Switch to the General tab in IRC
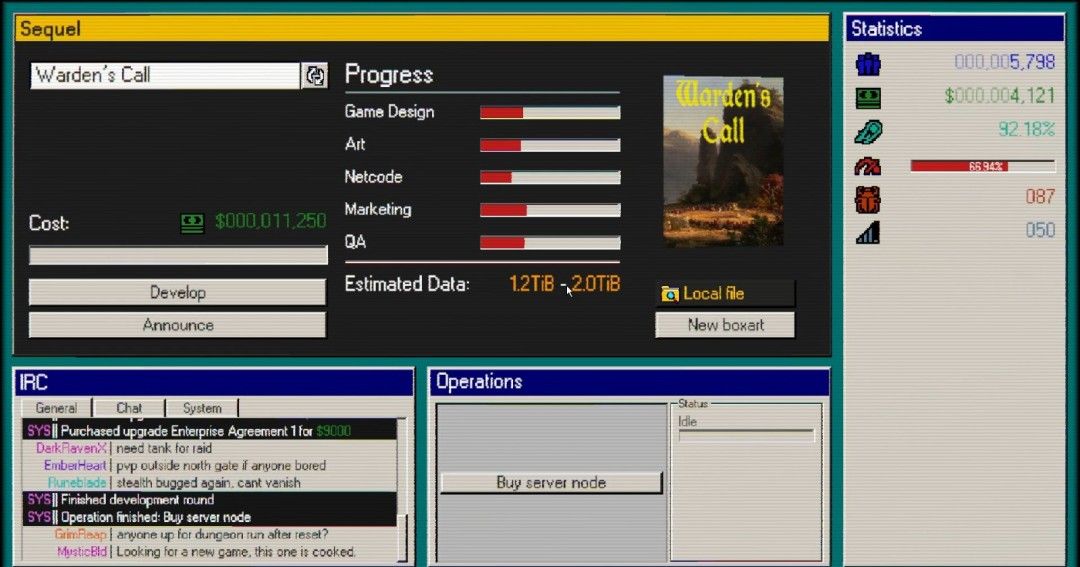1080x567 pixels. pos(56,408)
